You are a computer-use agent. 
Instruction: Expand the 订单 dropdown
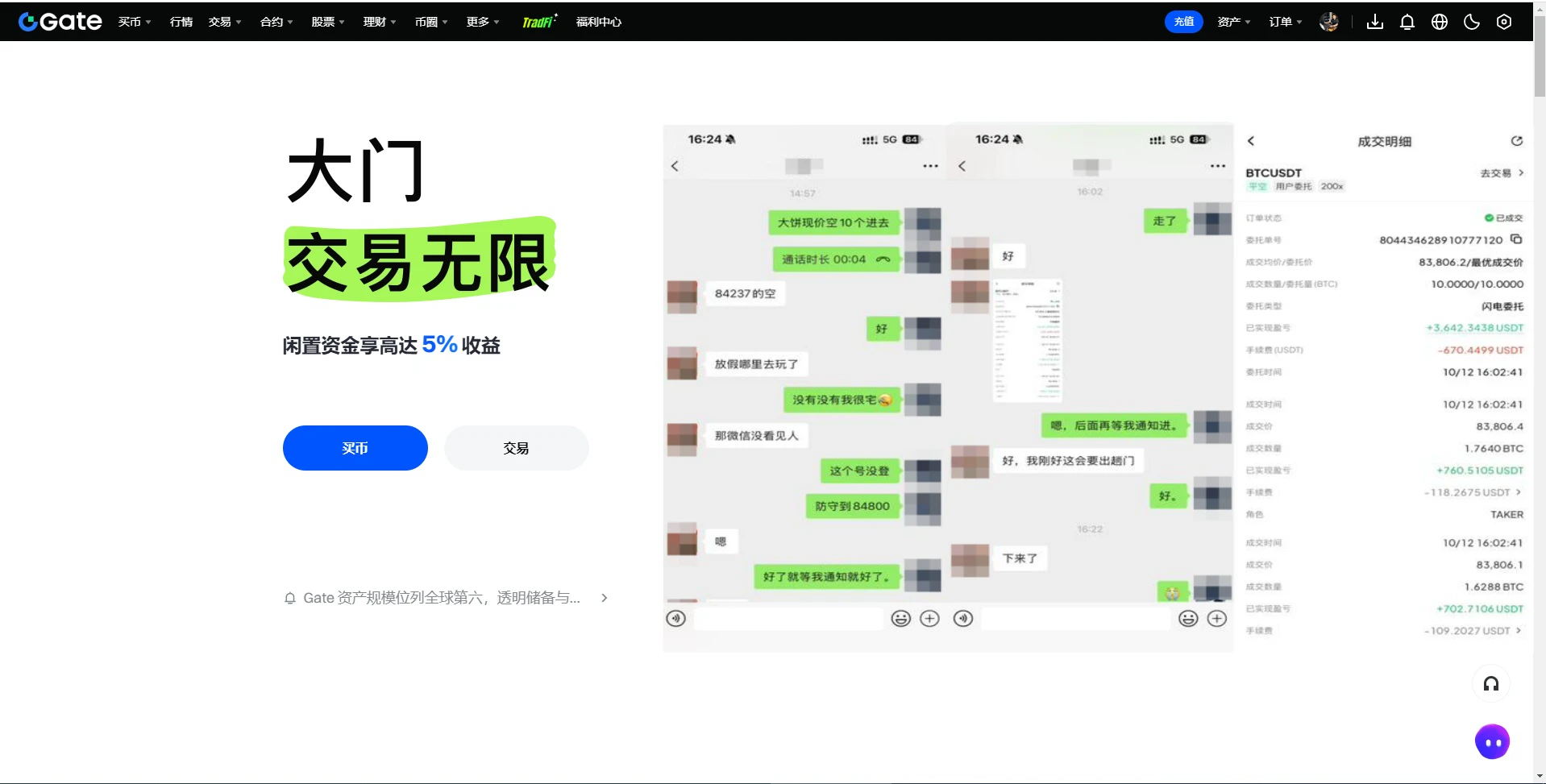[x=1286, y=22]
